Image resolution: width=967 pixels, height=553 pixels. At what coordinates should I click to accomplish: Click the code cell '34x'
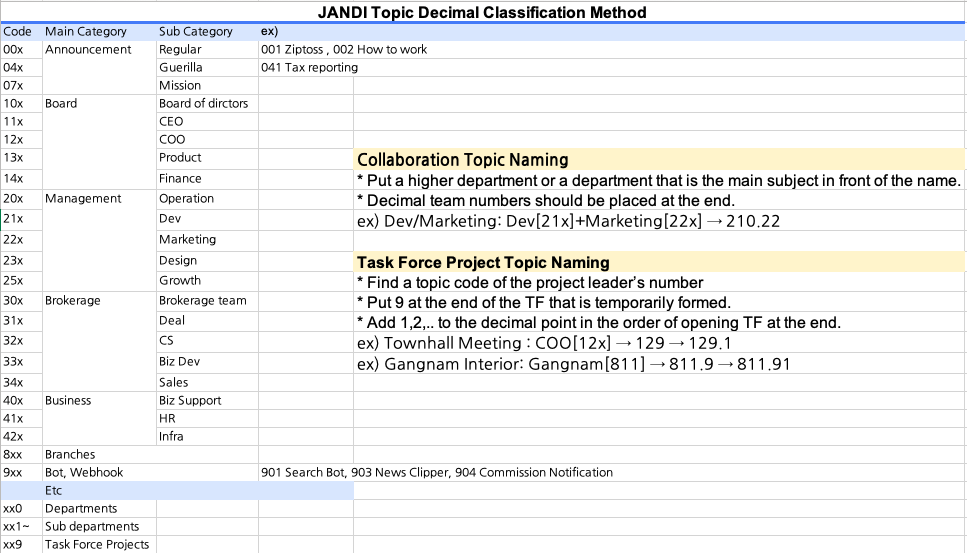point(22,382)
